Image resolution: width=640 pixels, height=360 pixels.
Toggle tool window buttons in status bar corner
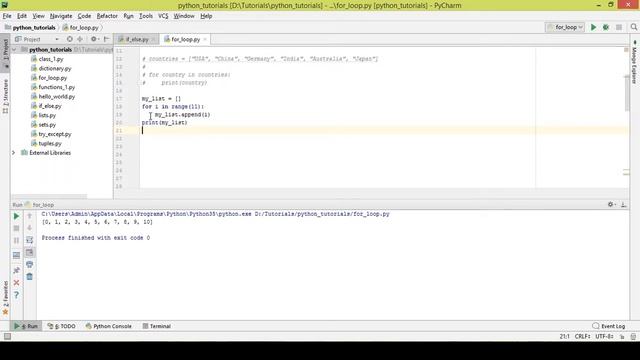[7, 336]
